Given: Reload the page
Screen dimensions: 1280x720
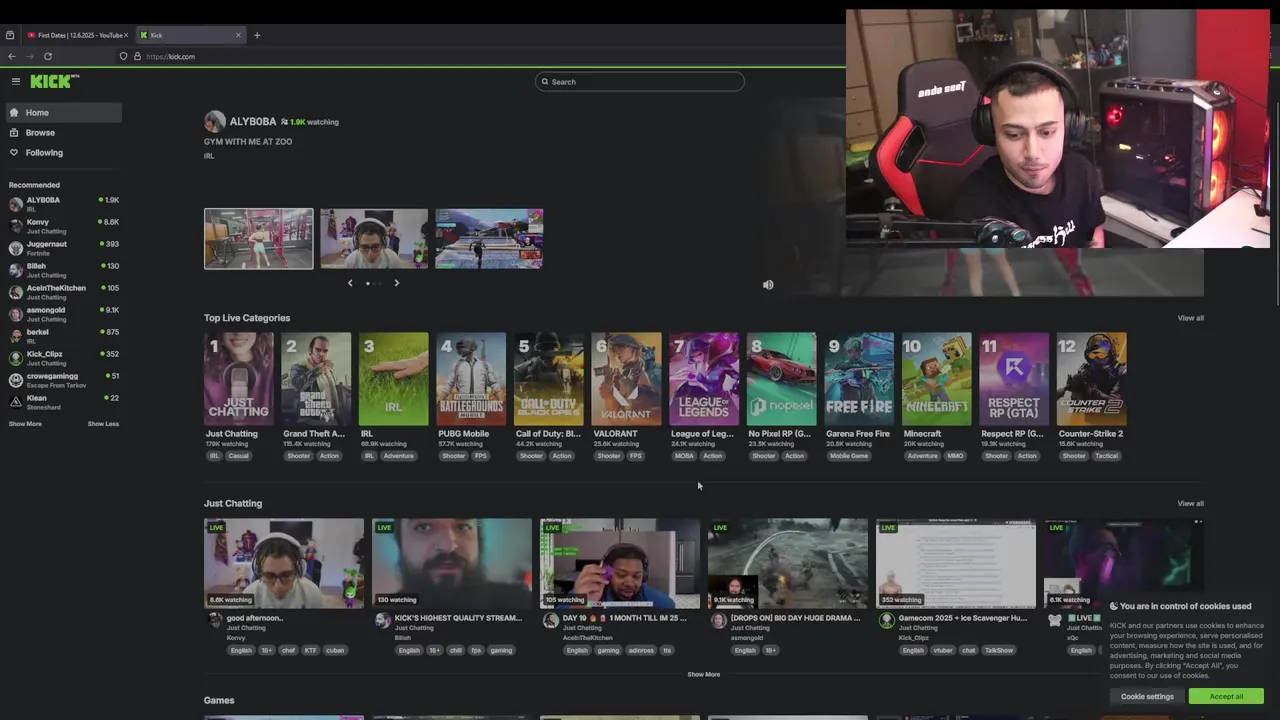Looking at the screenshot, I should coord(48,56).
